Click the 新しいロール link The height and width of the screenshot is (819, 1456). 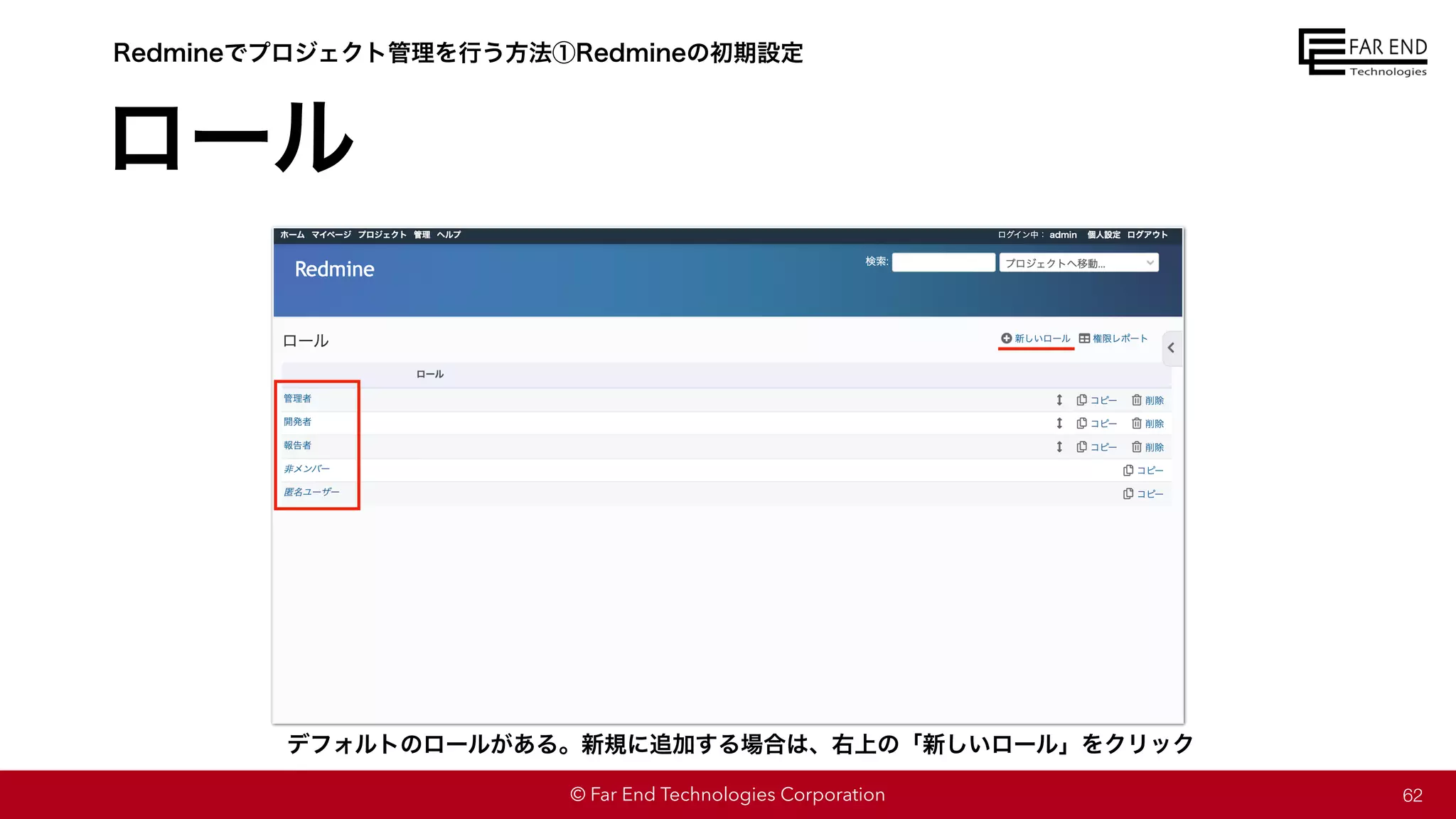click(x=1042, y=338)
